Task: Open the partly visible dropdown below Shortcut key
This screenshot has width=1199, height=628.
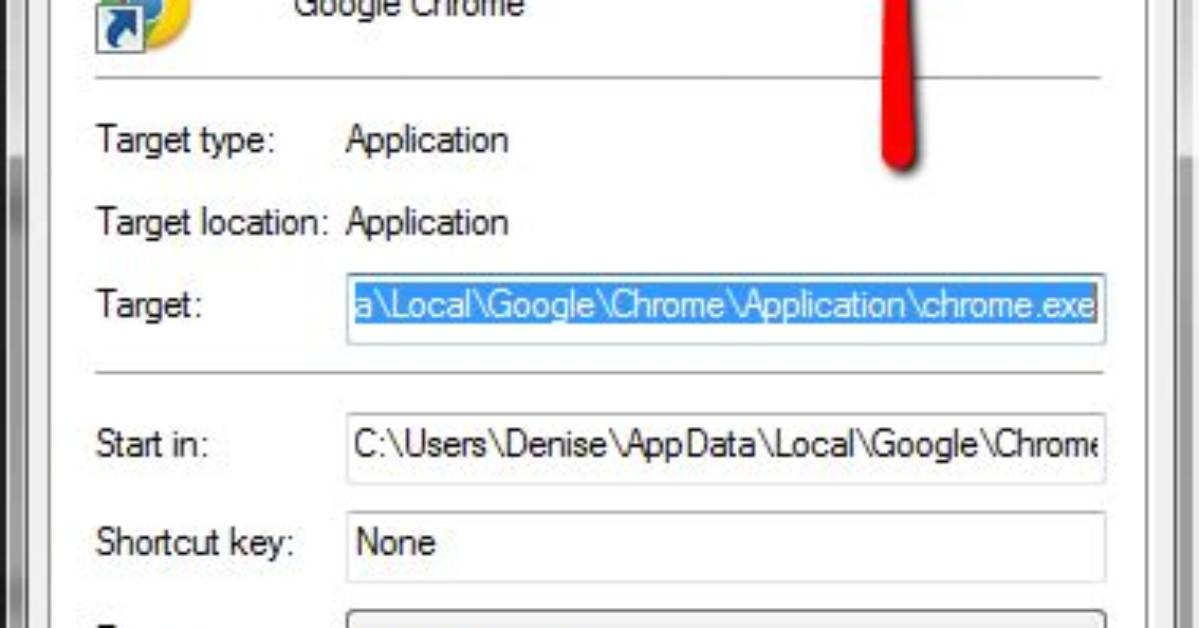Action: tap(726, 619)
